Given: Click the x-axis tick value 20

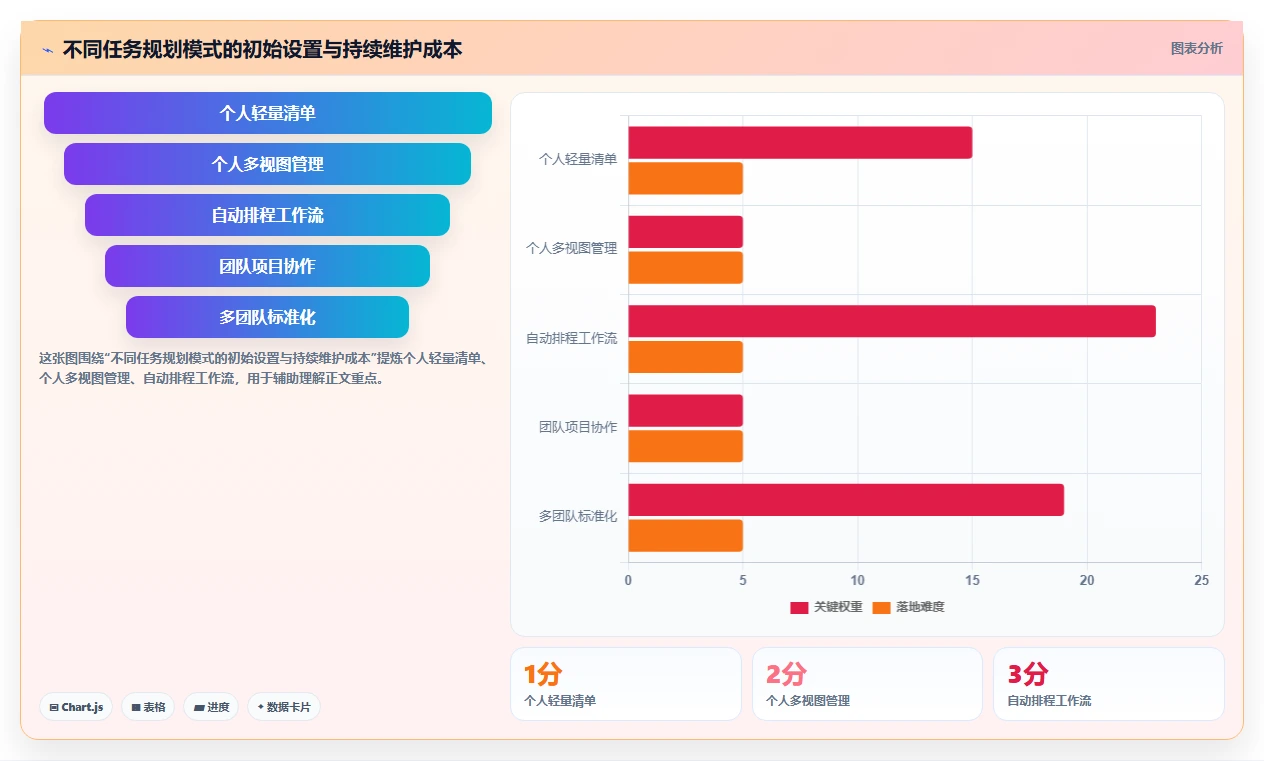Looking at the screenshot, I should coord(1087,580).
